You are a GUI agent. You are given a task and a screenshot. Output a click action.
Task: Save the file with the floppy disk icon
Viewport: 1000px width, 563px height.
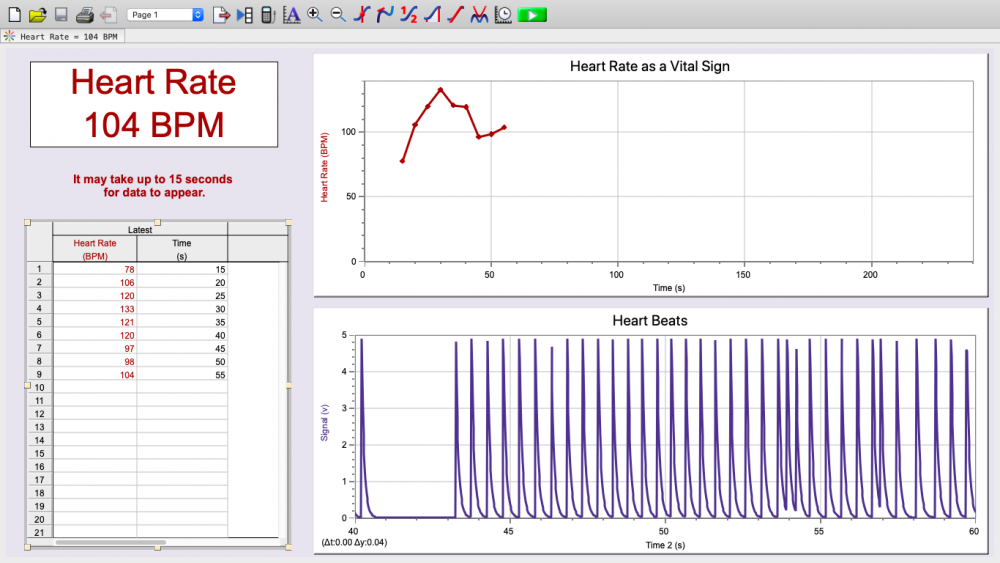point(61,15)
